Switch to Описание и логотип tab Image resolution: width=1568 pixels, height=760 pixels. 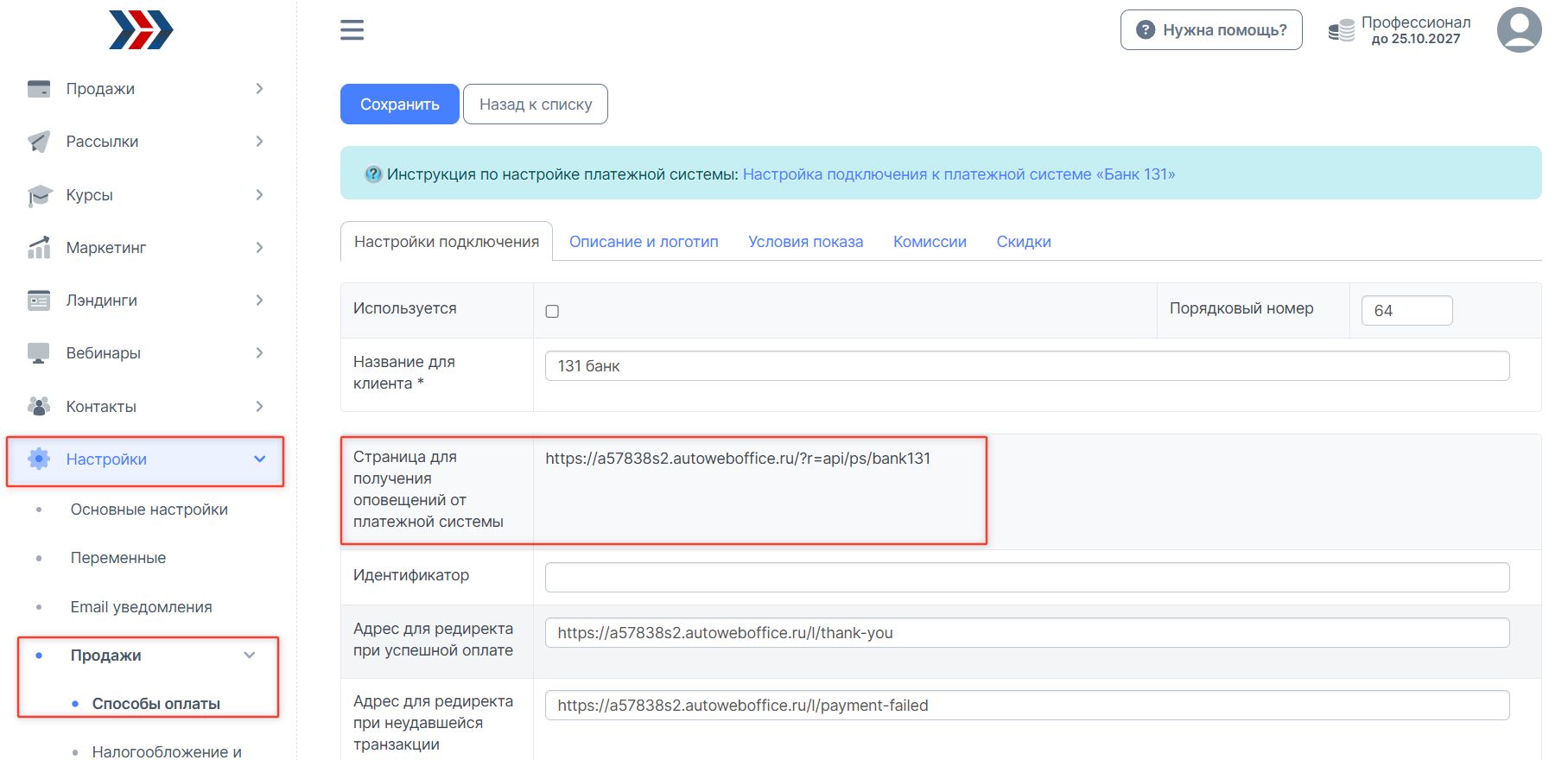point(644,242)
